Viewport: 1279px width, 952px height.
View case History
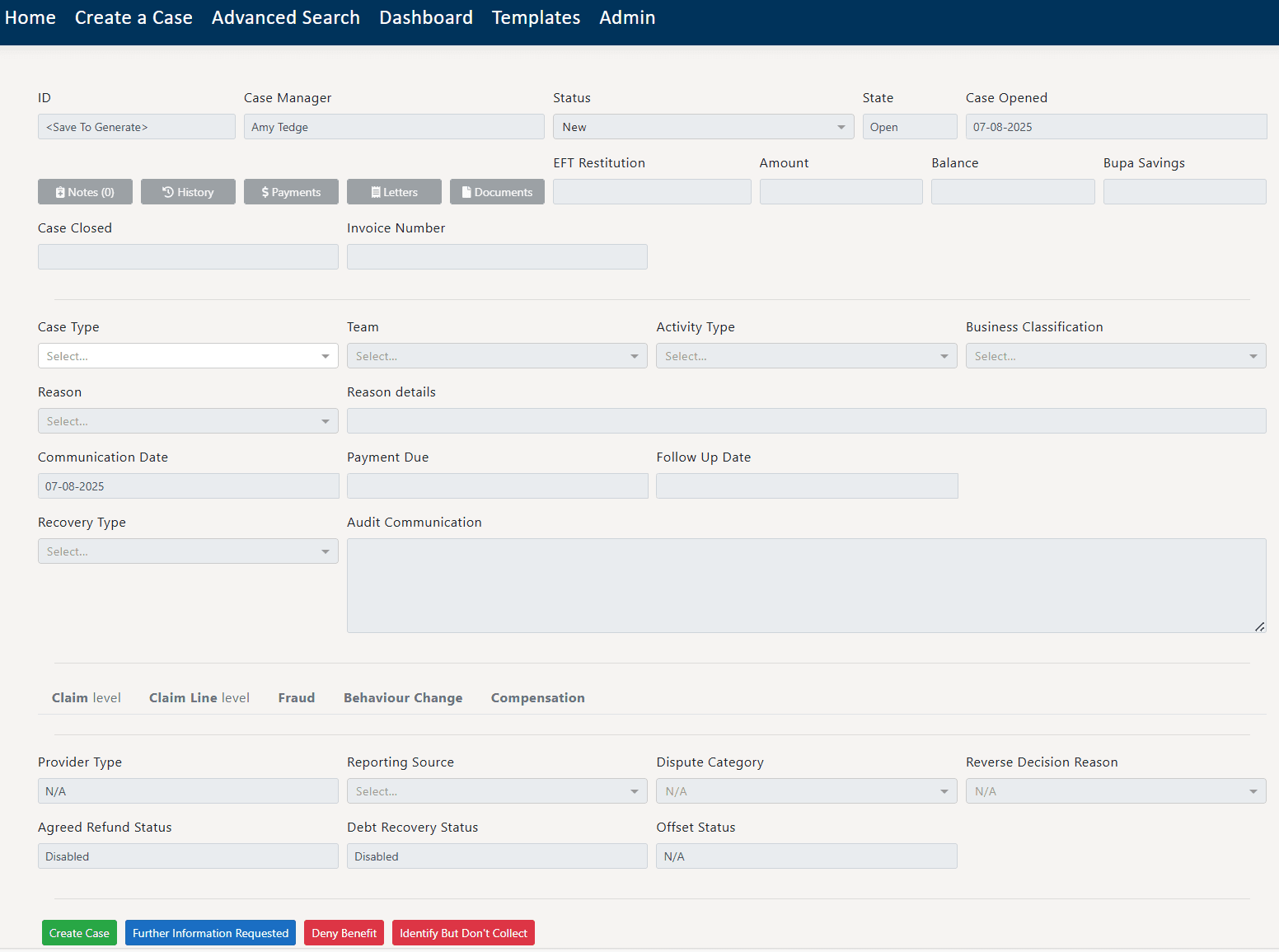pyautogui.click(x=188, y=192)
